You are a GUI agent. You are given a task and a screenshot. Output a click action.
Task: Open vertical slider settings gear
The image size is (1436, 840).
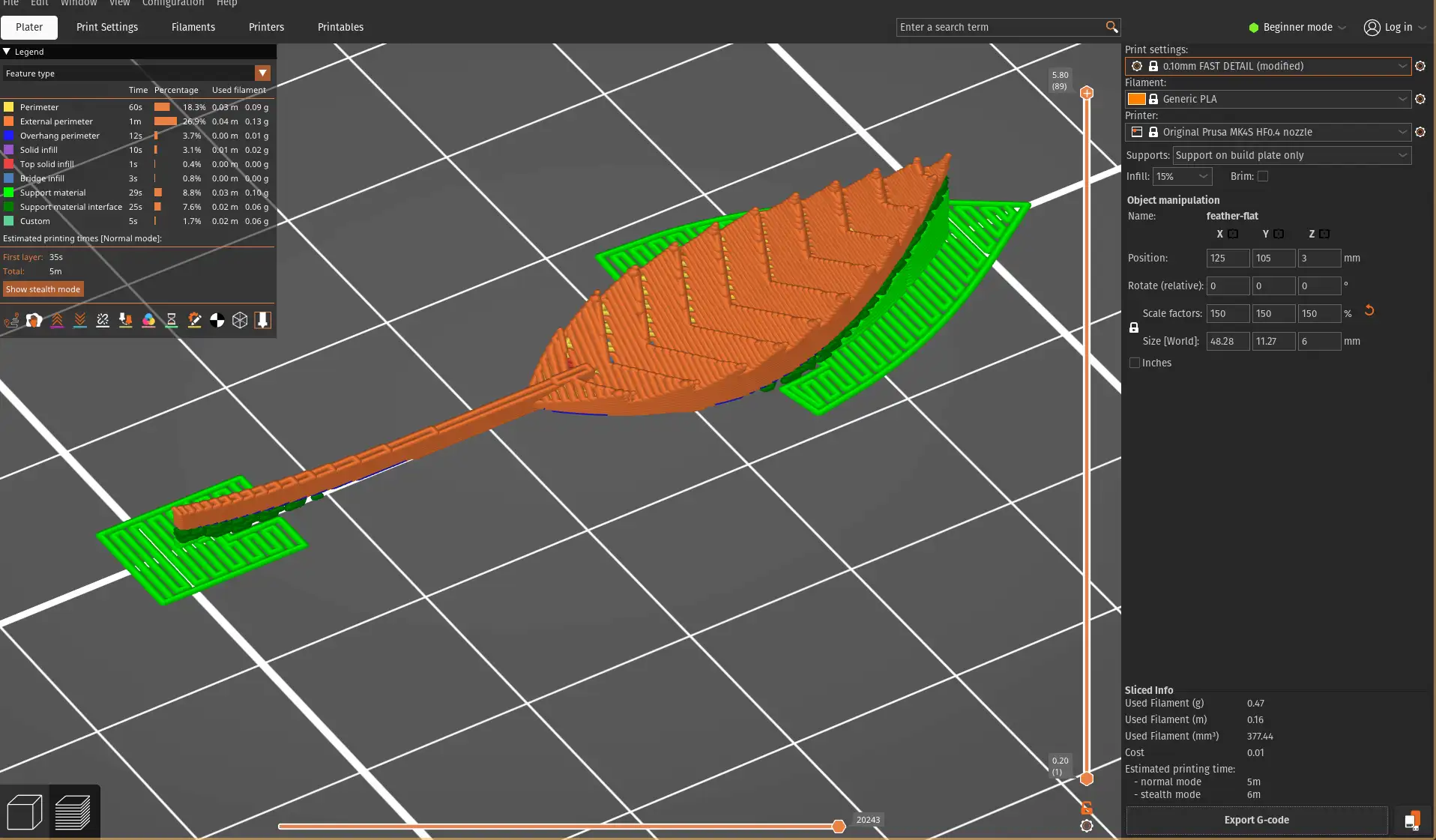pos(1087,826)
